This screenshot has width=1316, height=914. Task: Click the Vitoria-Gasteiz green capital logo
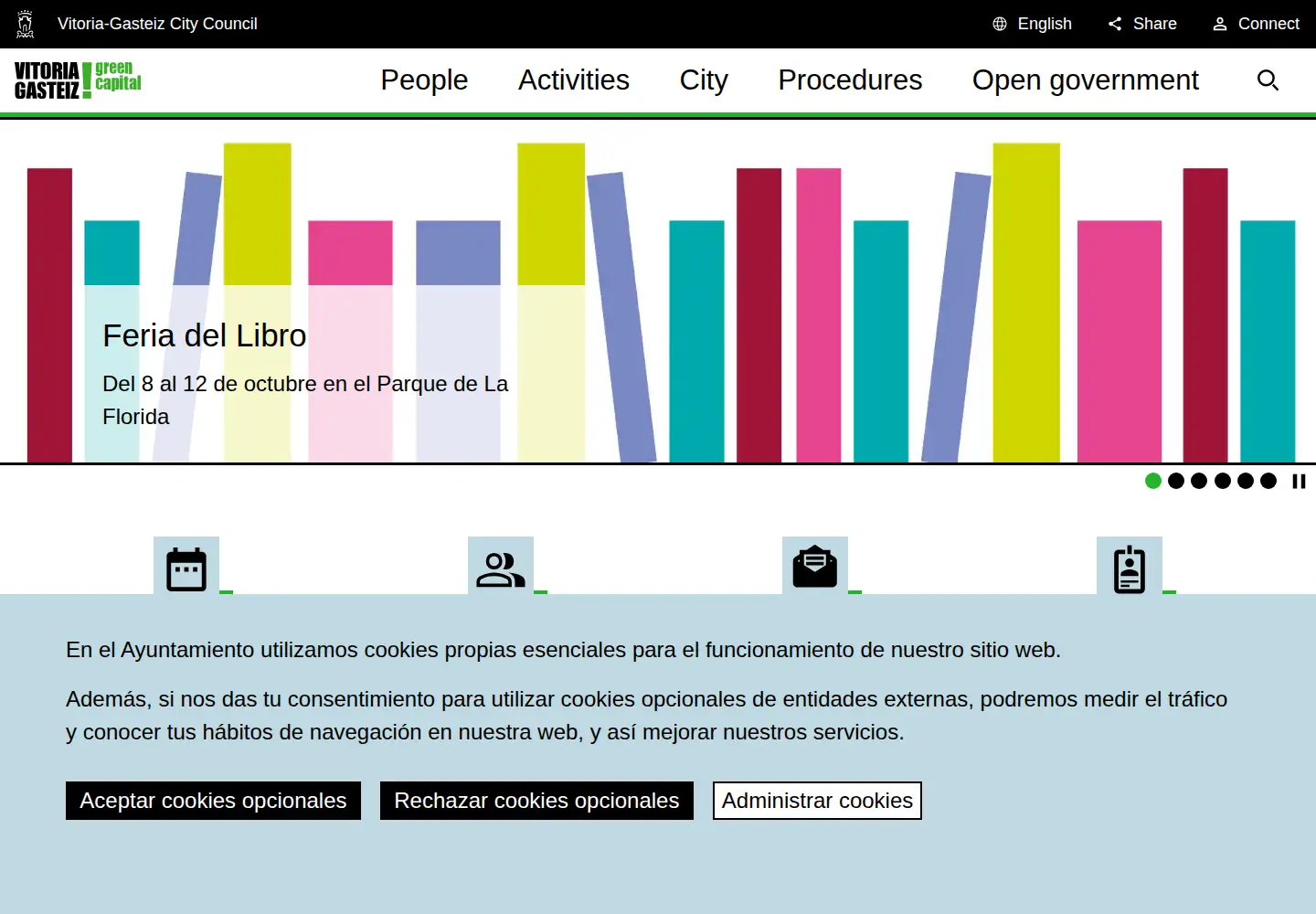point(79,80)
